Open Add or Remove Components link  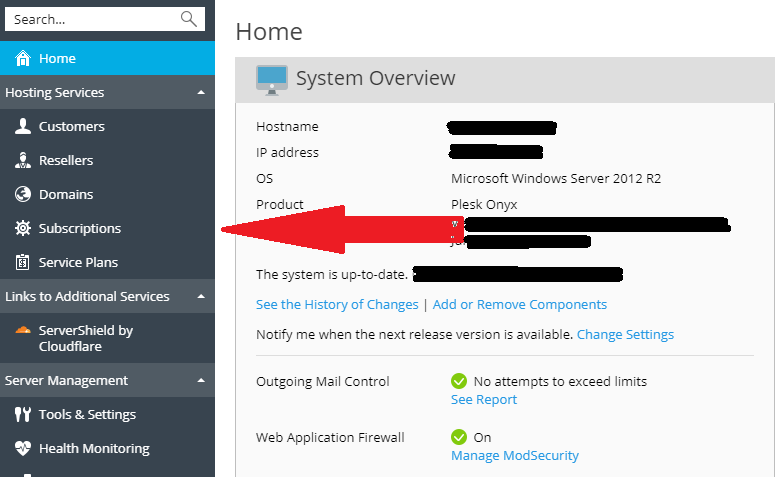click(520, 304)
